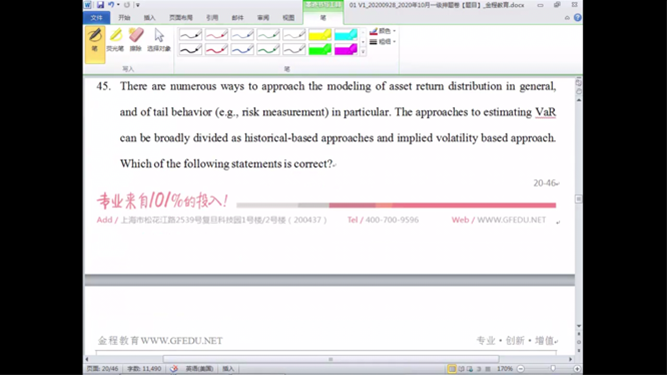
Task: Toggle spelling check icon in status bar
Action: (174, 369)
